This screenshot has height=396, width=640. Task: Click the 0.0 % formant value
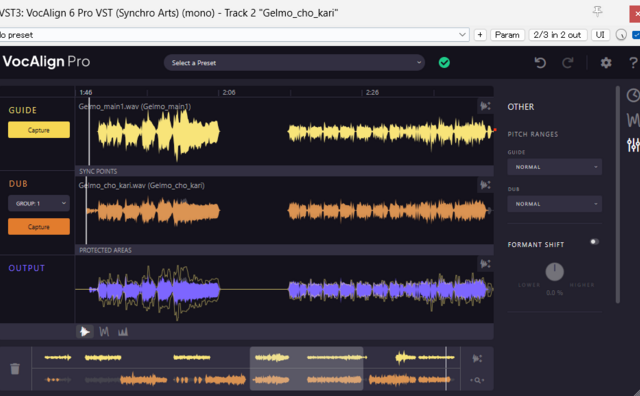pos(554,293)
